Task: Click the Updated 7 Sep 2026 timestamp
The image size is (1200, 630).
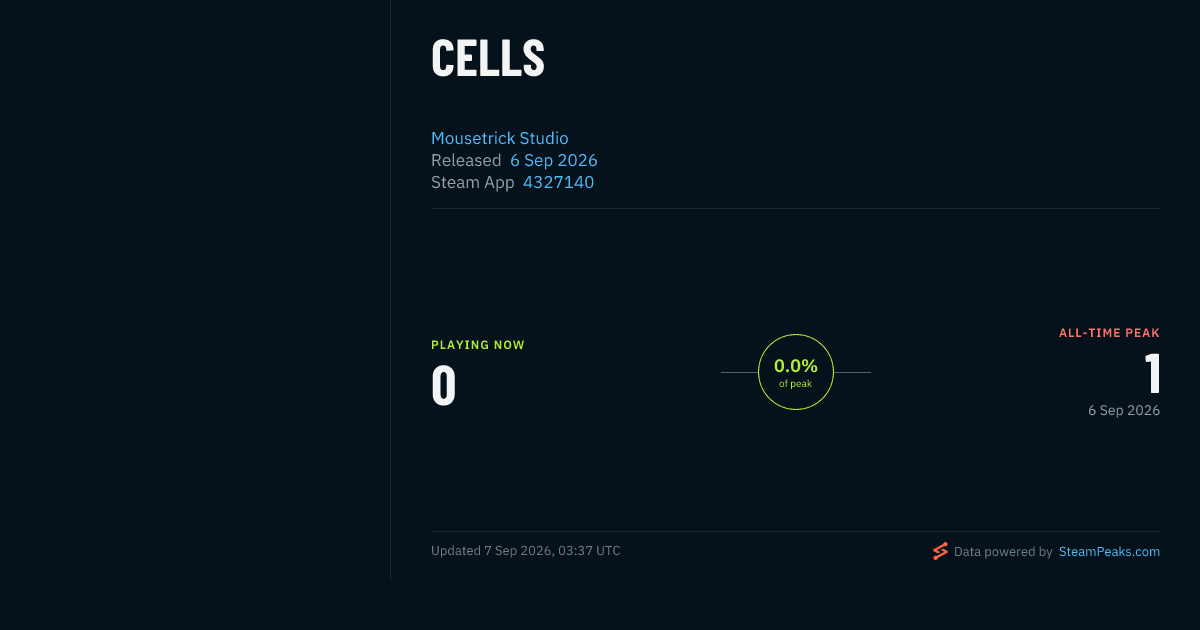Action: 526,551
